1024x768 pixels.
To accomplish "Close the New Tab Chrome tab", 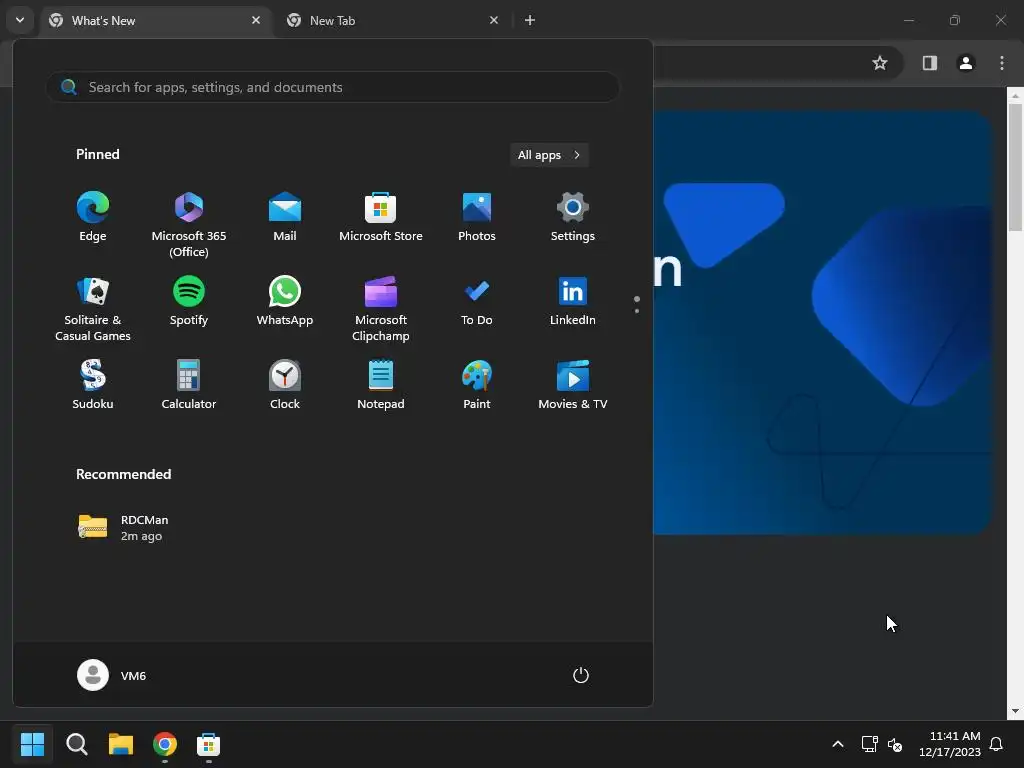I will click(x=494, y=20).
